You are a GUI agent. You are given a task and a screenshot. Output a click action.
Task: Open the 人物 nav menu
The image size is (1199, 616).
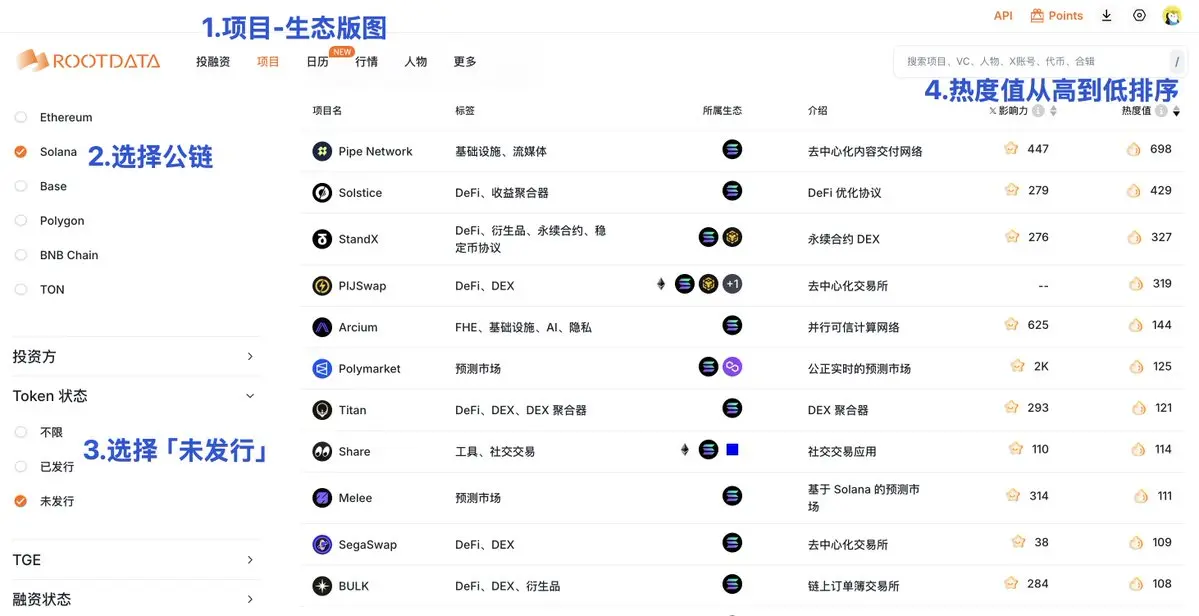(x=415, y=62)
